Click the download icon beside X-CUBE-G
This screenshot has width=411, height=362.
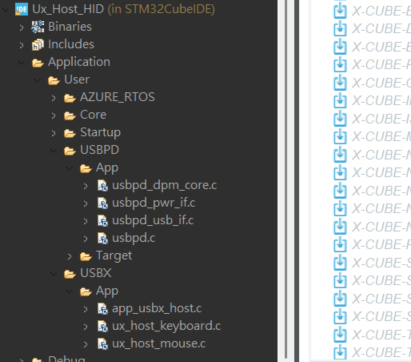point(340,83)
